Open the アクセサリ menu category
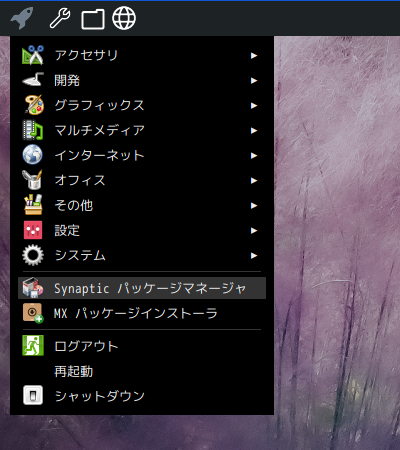 click(x=142, y=55)
